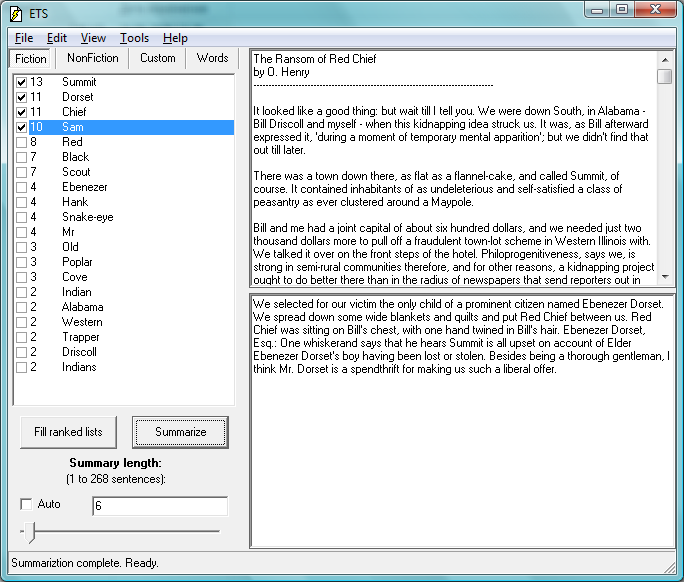Uncheck the Sam keyword checkbox
684x582 pixels.
click(21, 127)
